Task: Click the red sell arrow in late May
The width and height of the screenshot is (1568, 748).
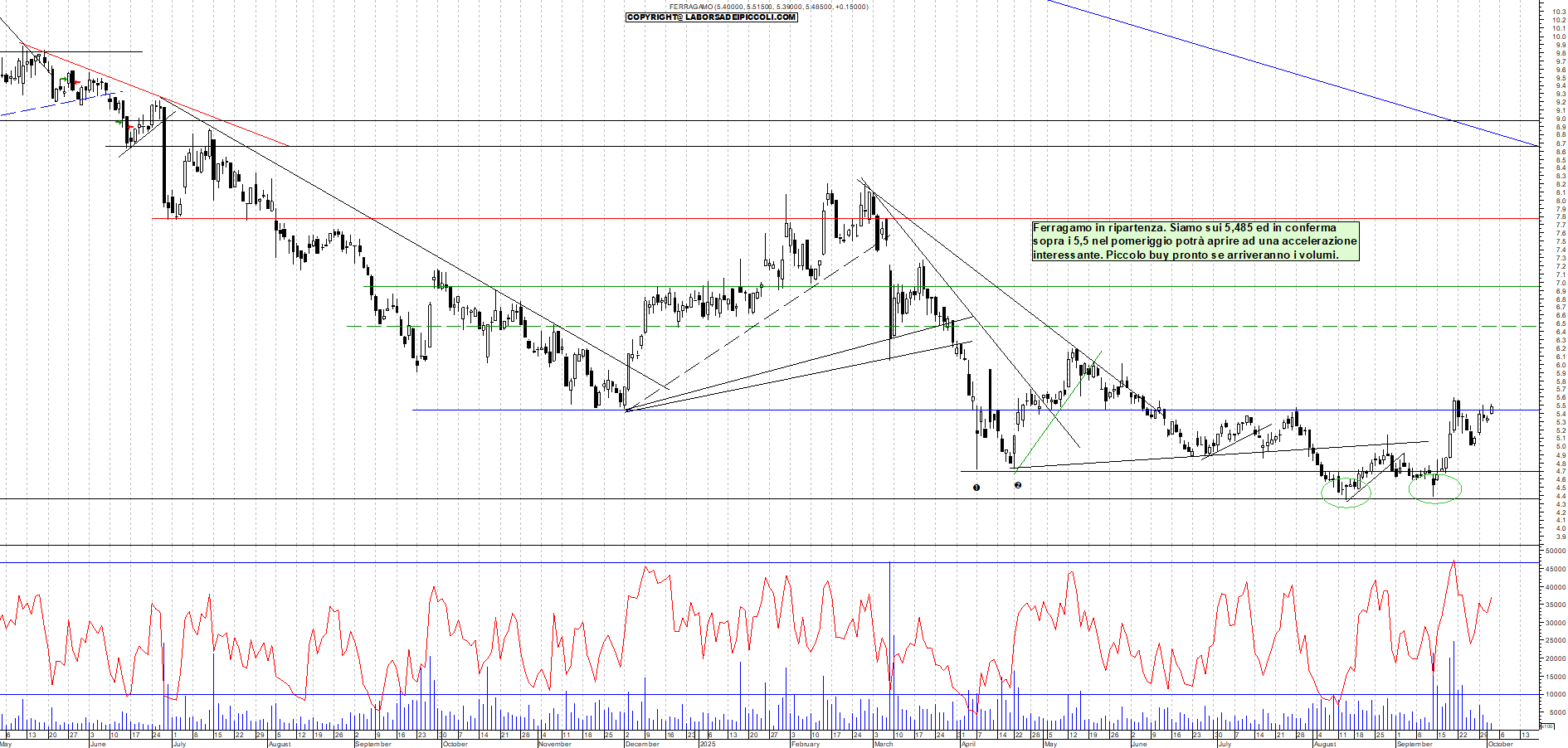Action: click(x=75, y=82)
